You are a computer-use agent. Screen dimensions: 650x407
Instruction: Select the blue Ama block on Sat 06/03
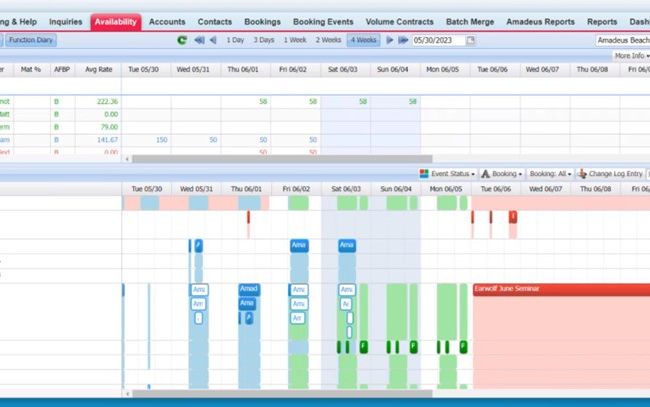point(347,245)
